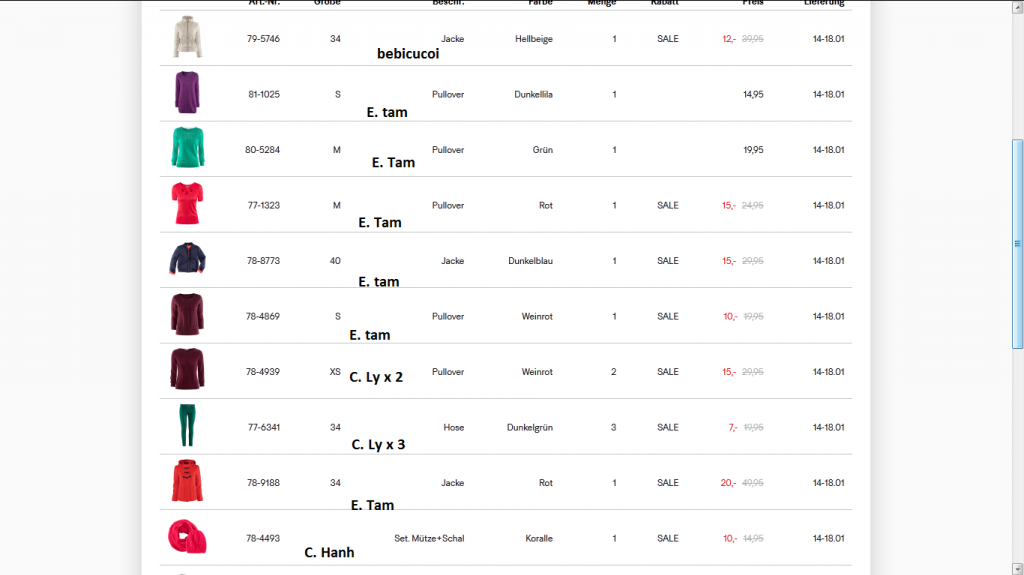Click the 14,95 price of Dunkellila pullover

coord(753,95)
